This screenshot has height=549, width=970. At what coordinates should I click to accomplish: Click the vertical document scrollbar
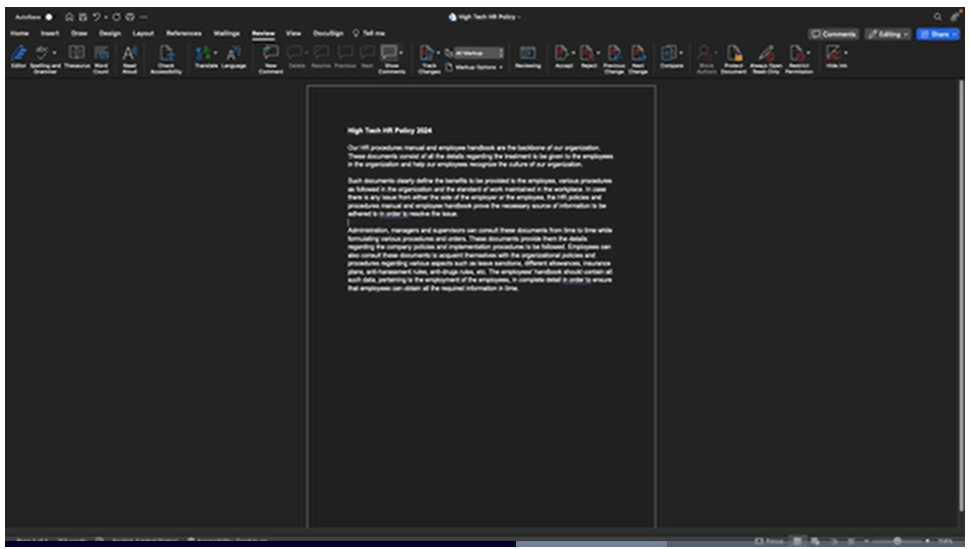[x=961, y=297]
